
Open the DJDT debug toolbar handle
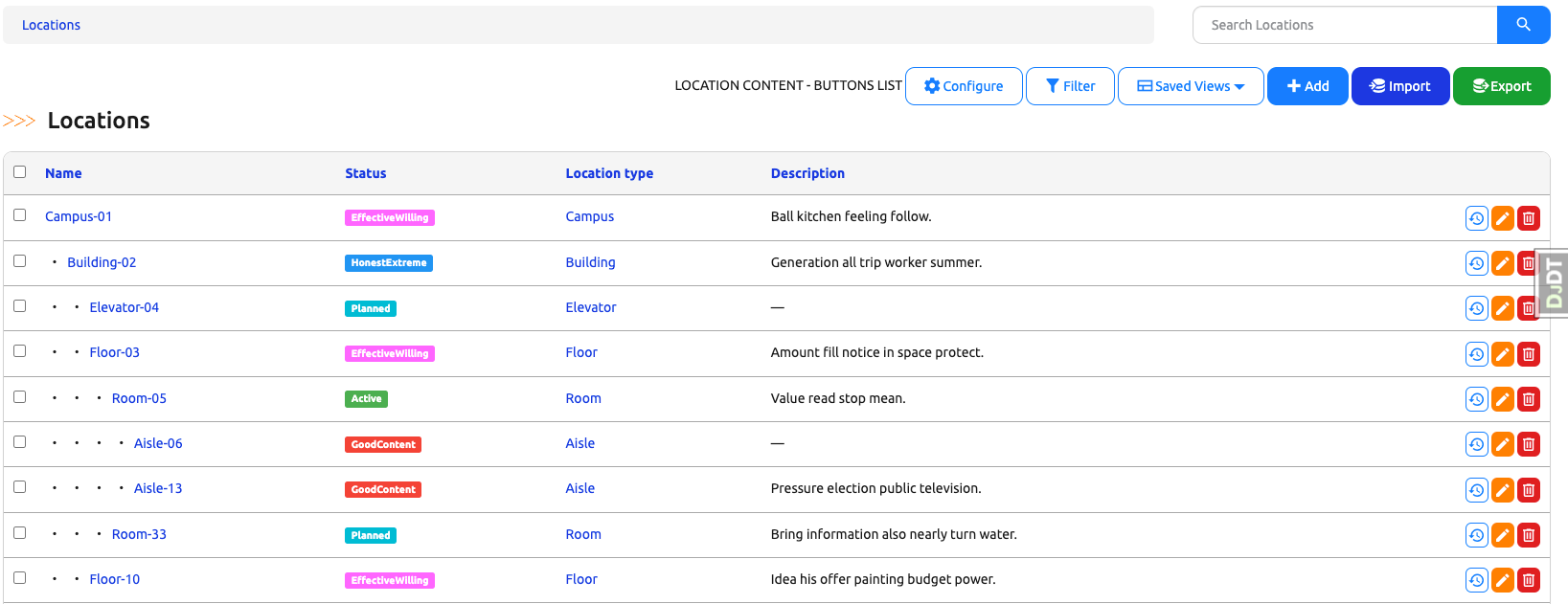coord(1554,282)
